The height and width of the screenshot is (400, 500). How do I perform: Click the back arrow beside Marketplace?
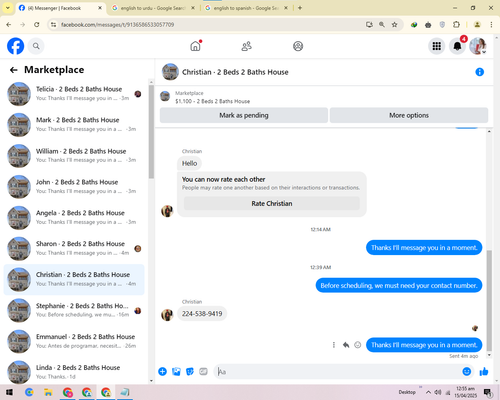tap(13, 70)
